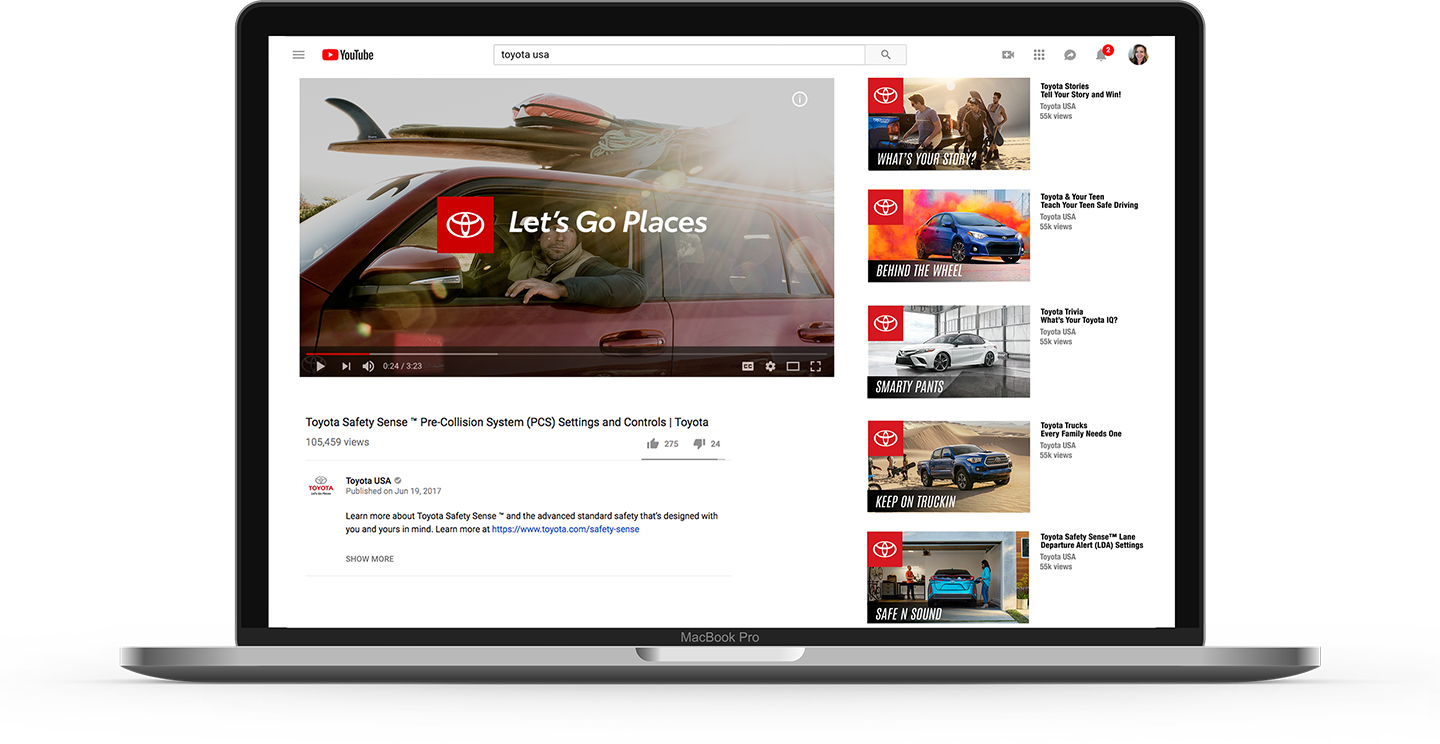
Task: Switch to theater mode
Action: [793, 366]
